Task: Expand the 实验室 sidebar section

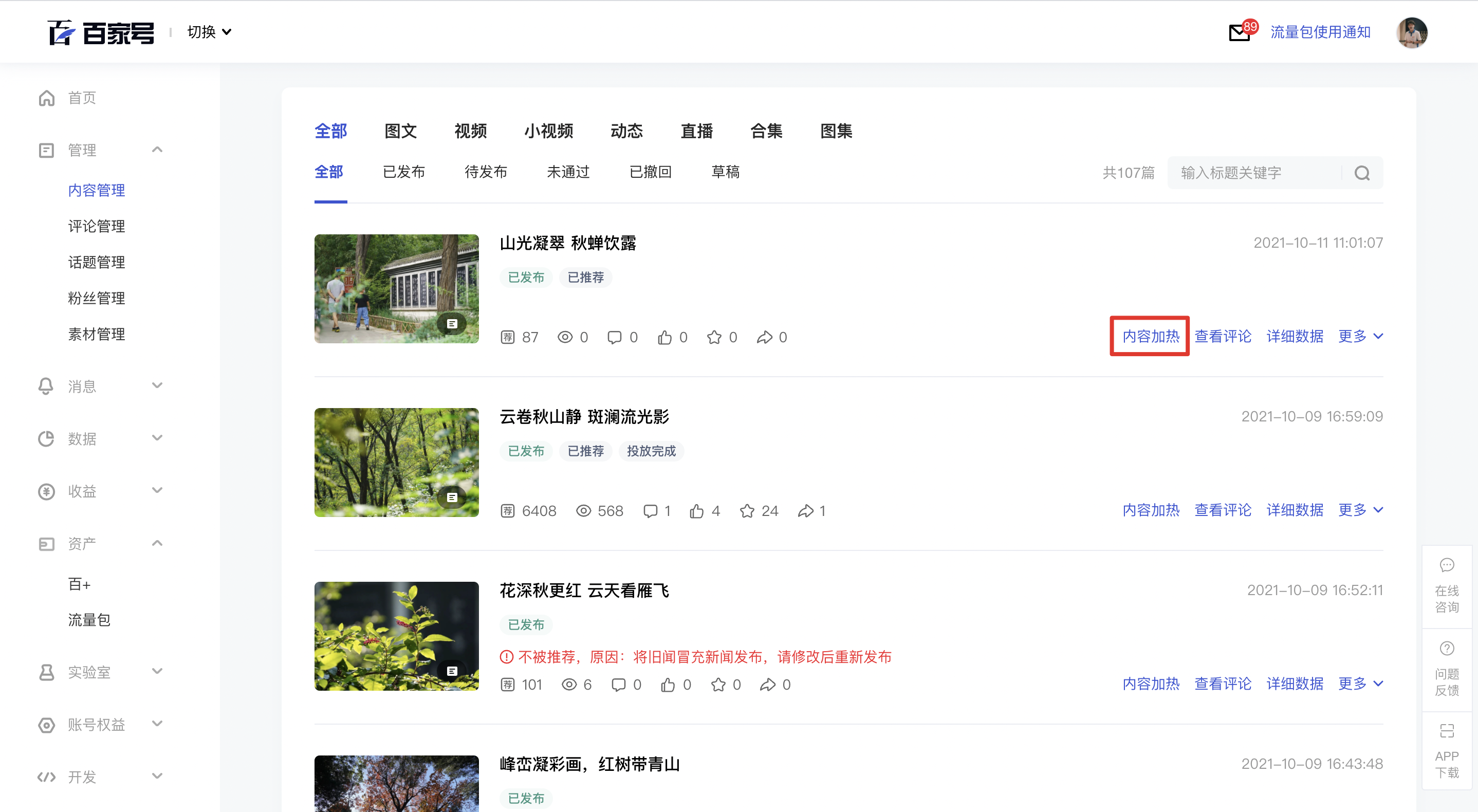Action: (157, 671)
